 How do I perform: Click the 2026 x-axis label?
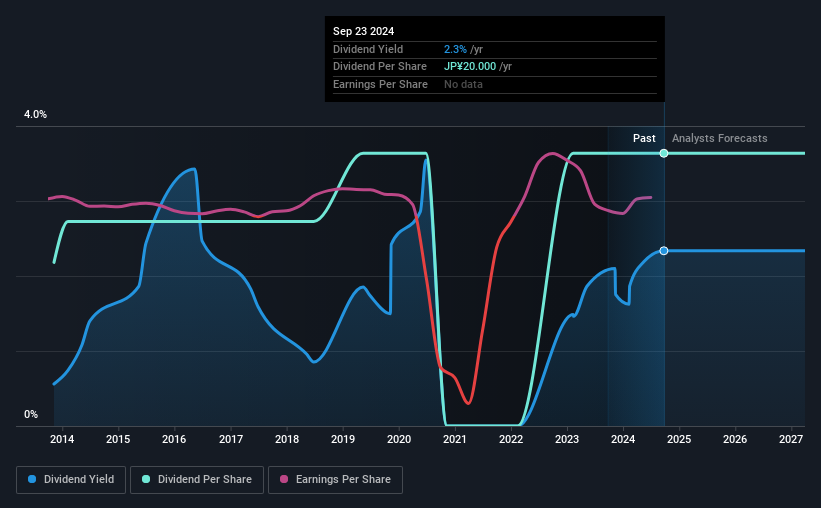pos(735,439)
